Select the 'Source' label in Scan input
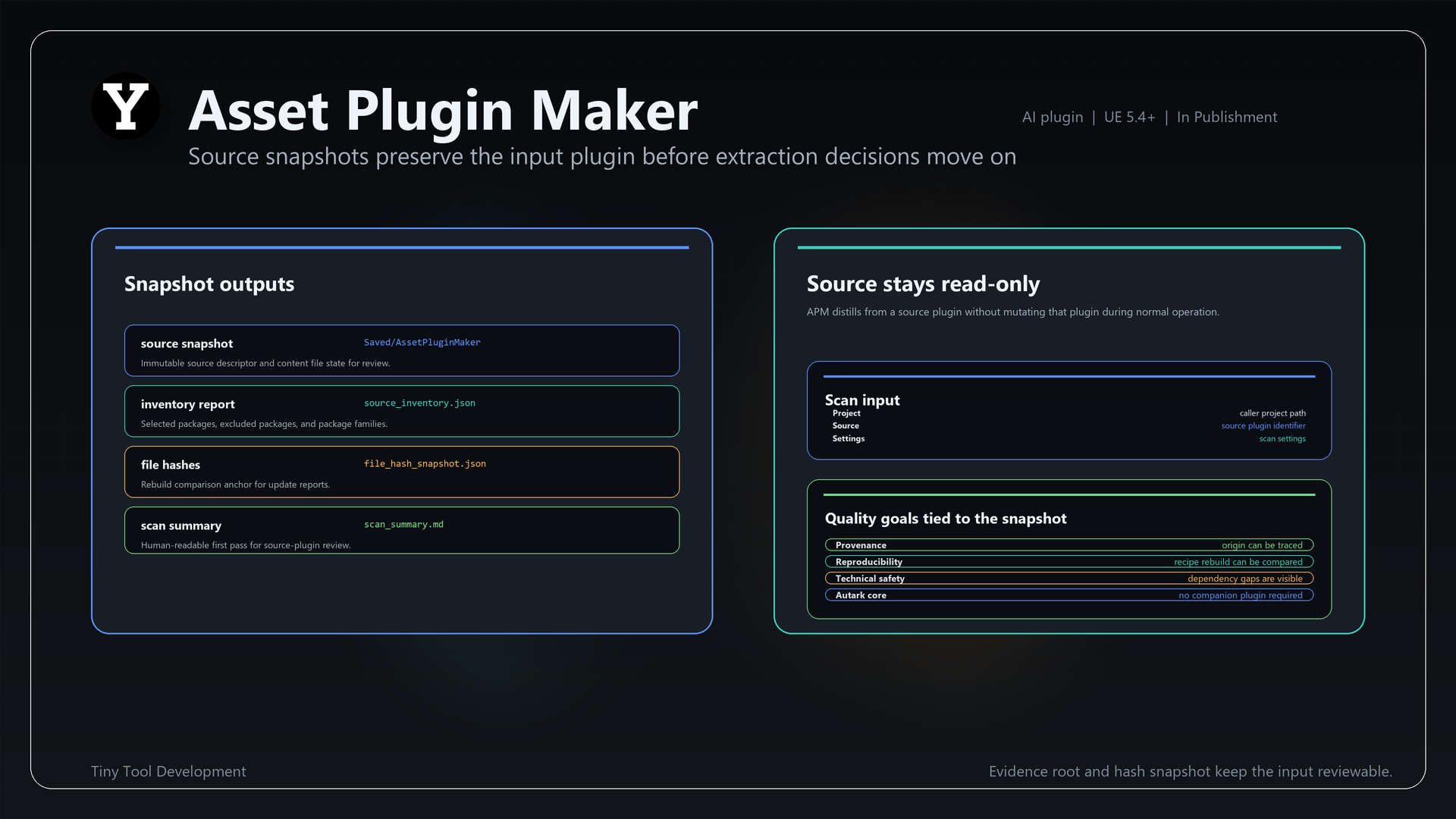1456x819 pixels. [846, 425]
